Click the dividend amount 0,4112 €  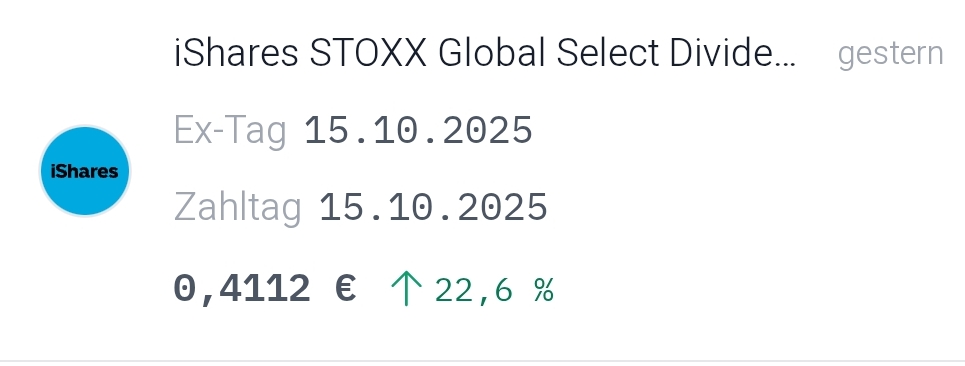[x=265, y=288]
